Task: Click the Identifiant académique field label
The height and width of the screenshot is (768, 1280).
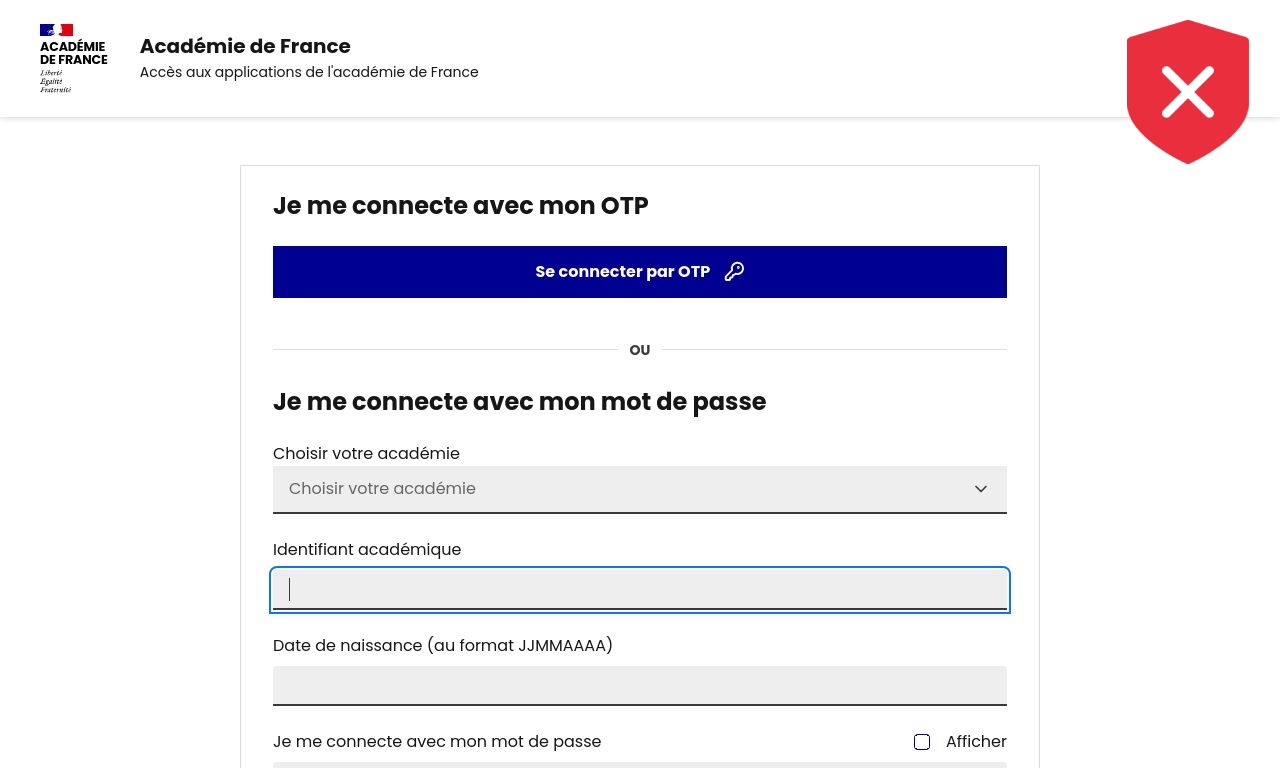Action: click(367, 550)
